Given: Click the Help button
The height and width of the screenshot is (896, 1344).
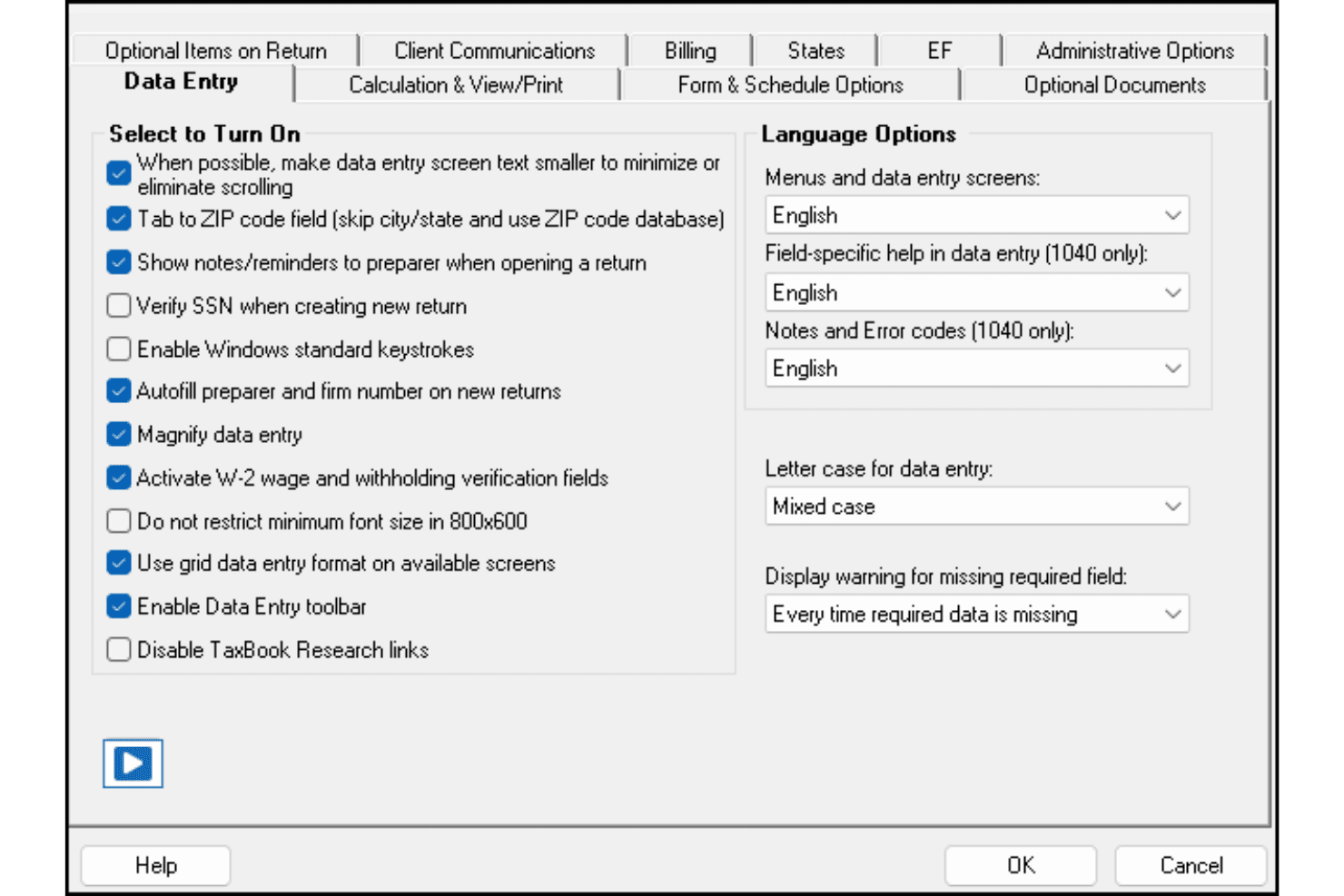Looking at the screenshot, I should (x=156, y=865).
